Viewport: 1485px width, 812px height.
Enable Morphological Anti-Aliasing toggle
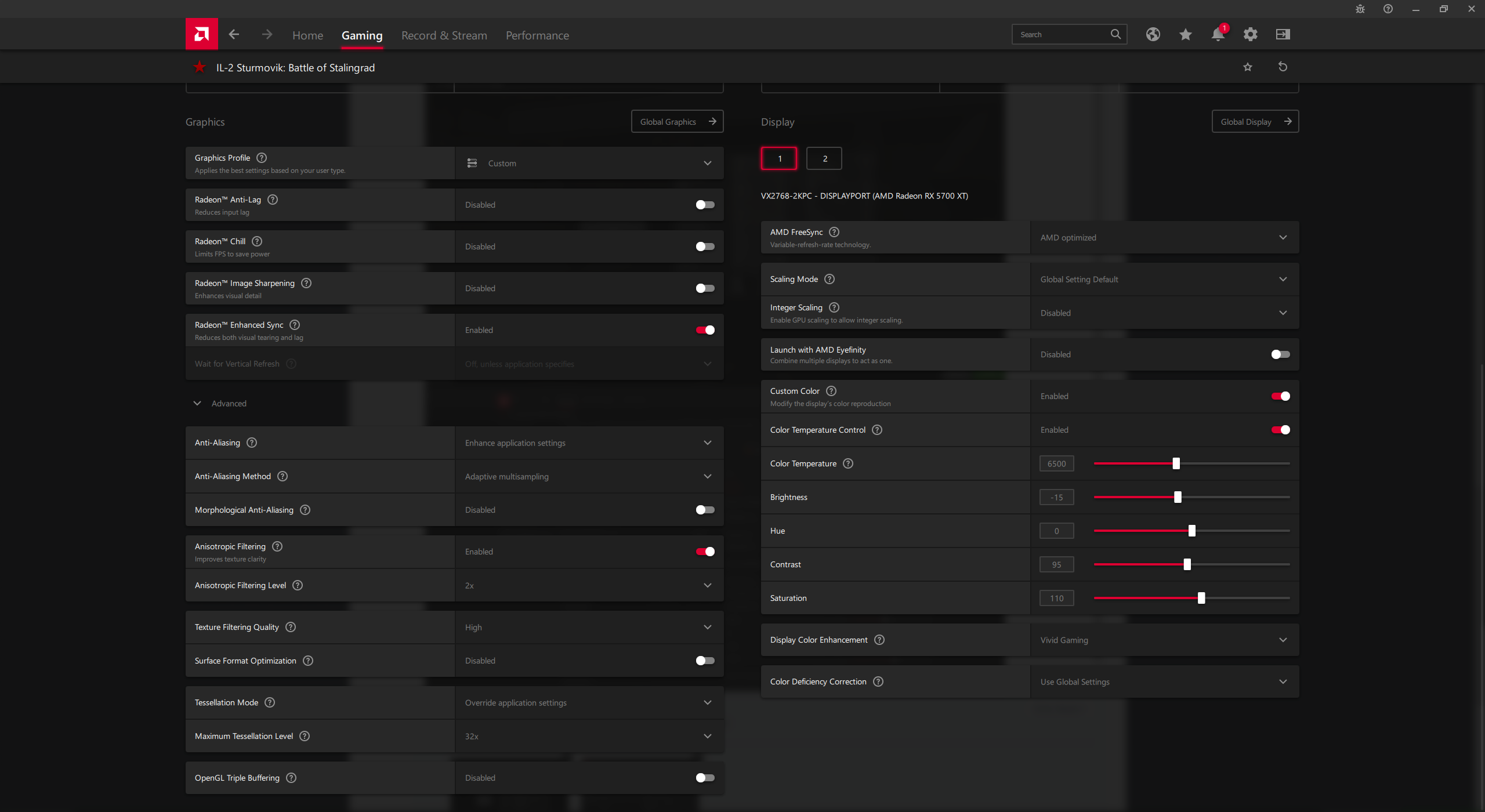705,510
